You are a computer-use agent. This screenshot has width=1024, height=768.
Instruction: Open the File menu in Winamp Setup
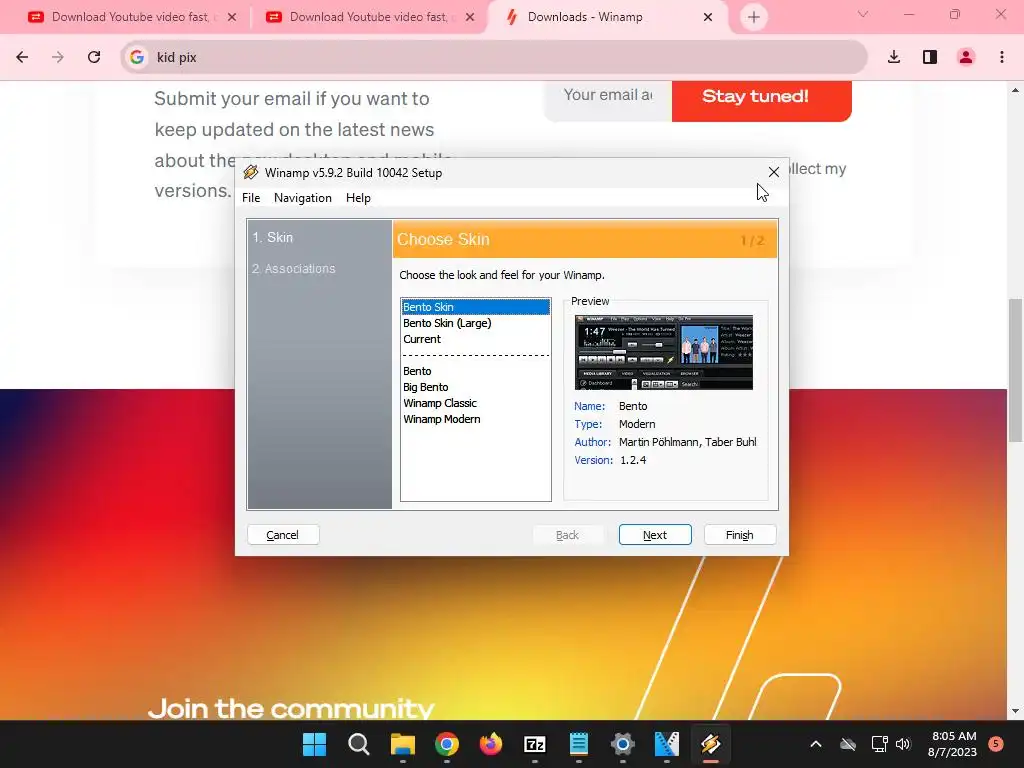click(251, 198)
